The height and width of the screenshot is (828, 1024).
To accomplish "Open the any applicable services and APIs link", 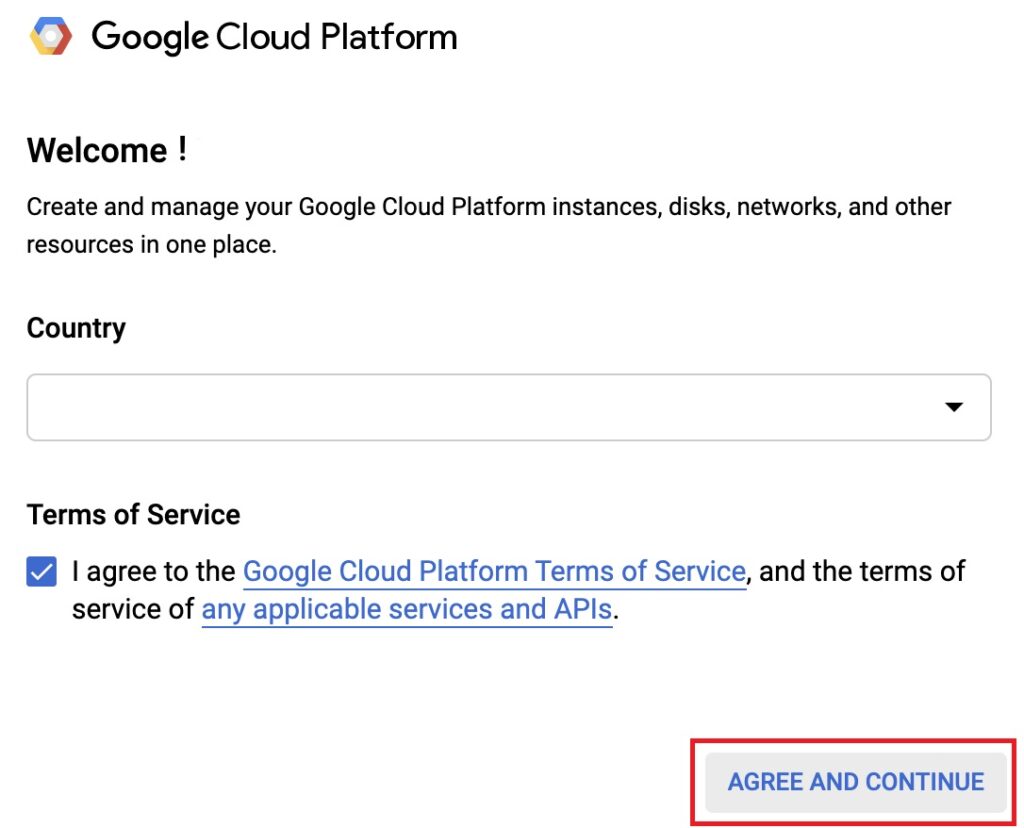I will click(x=407, y=609).
